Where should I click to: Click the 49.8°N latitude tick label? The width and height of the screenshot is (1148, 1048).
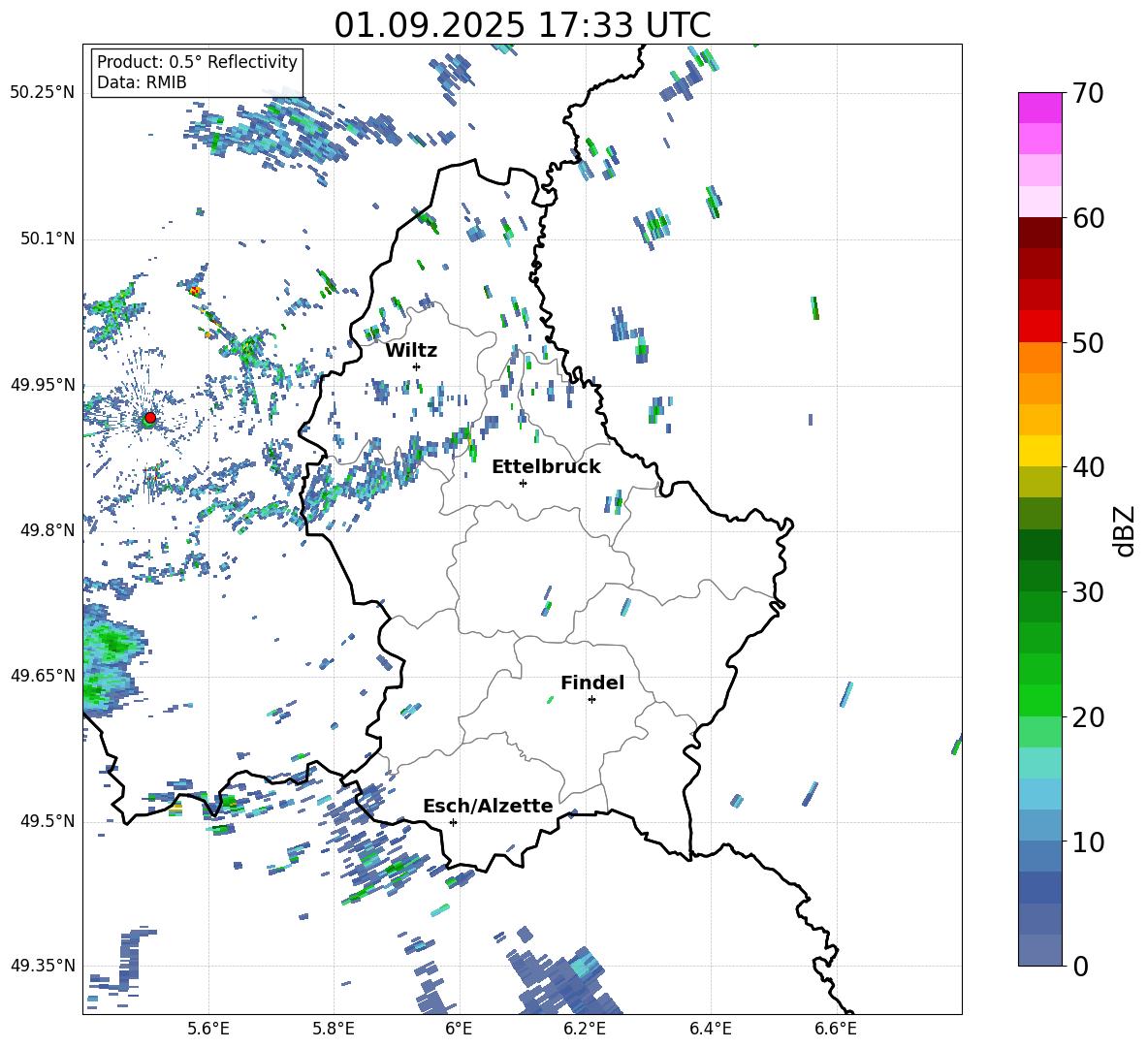(48, 530)
